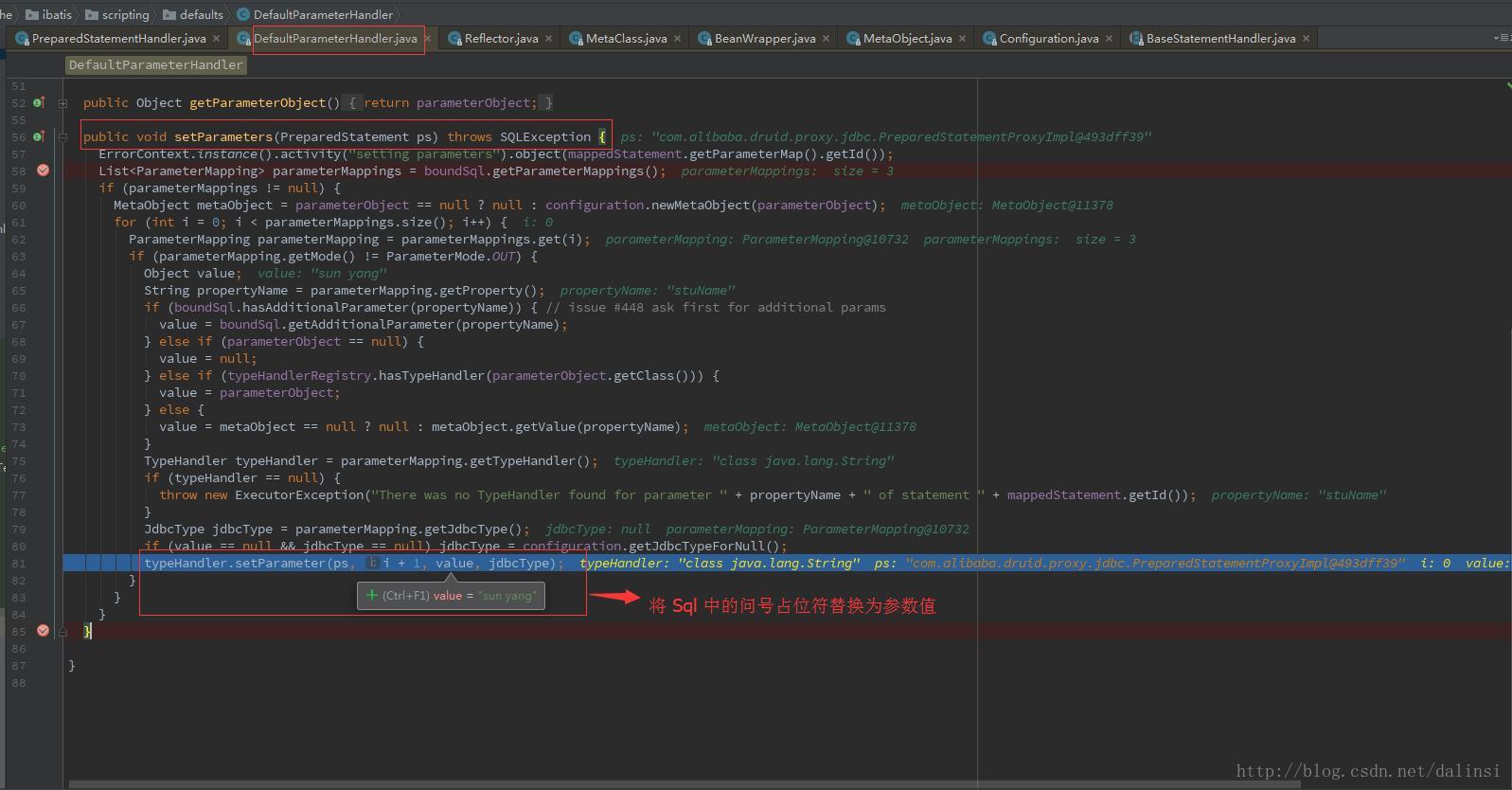This screenshot has width=1512, height=790.
Task: Click 'getAdditionalParameter' on line 67
Action: (x=371, y=324)
